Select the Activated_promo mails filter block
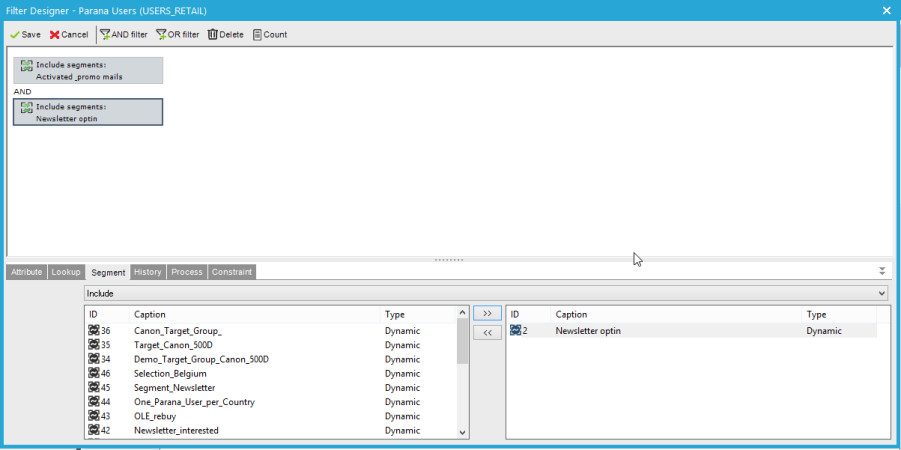The image size is (901, 450). coord(88,70)
